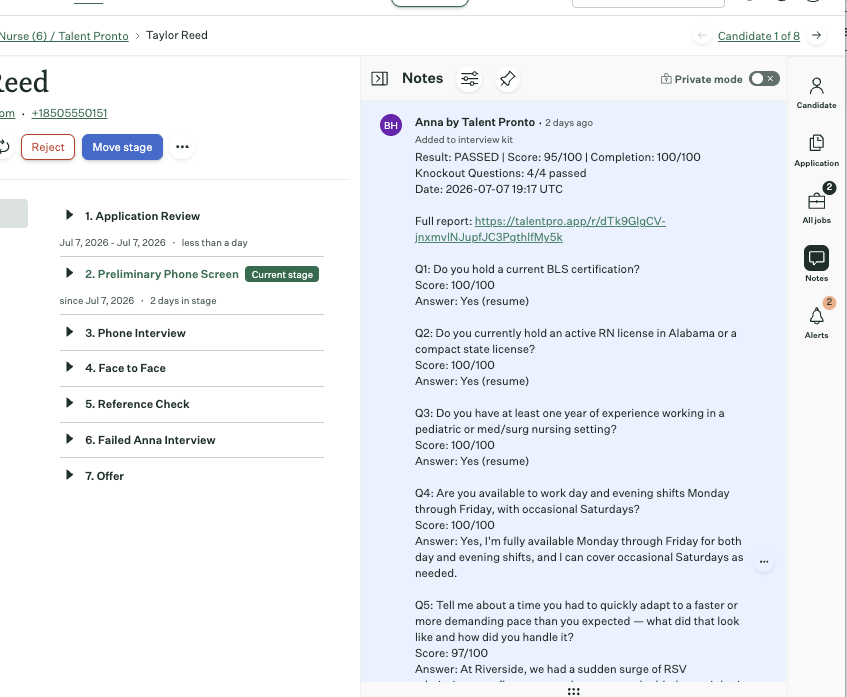Click the "2 days in stage" text

pyautogui.click(x=183, y=300)
